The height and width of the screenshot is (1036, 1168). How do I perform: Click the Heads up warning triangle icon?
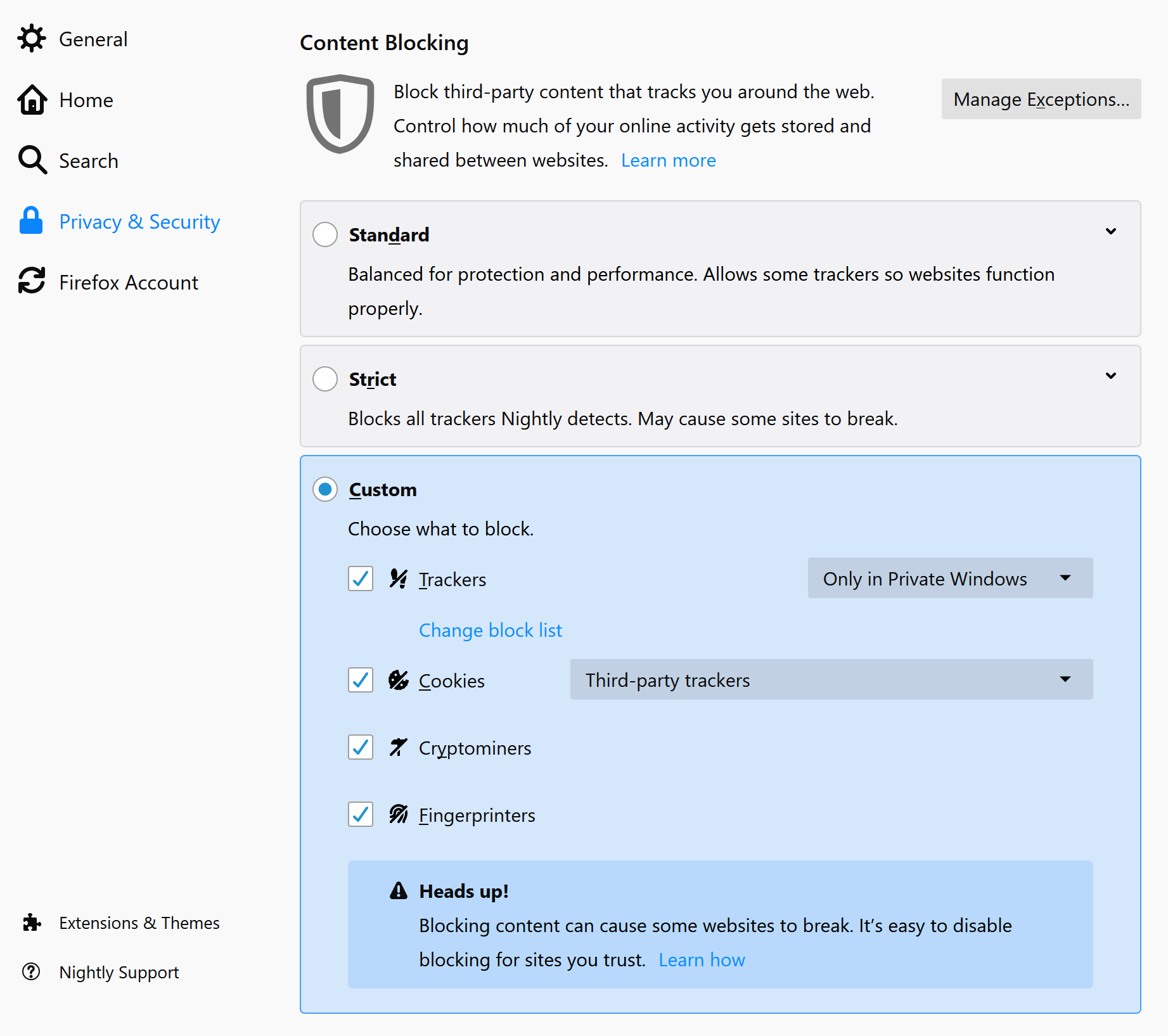(x=399, y=891)
